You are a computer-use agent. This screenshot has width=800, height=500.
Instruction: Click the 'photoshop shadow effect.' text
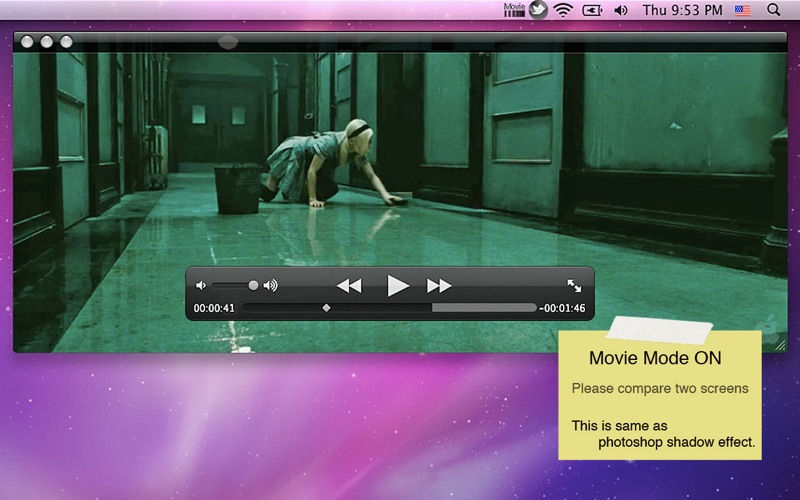tap(677, 442)
